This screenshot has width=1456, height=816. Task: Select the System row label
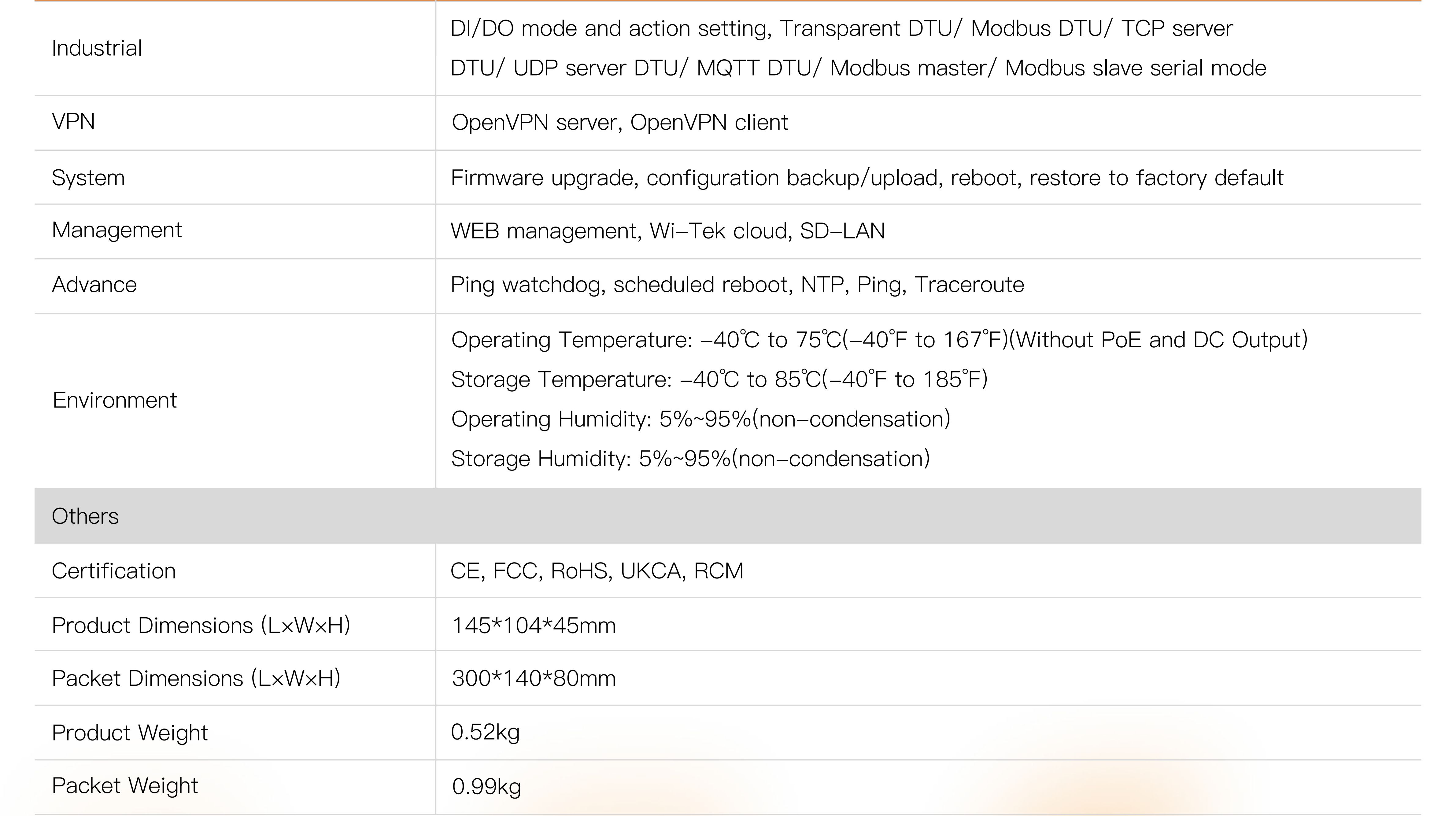click(x=88, y=178)
